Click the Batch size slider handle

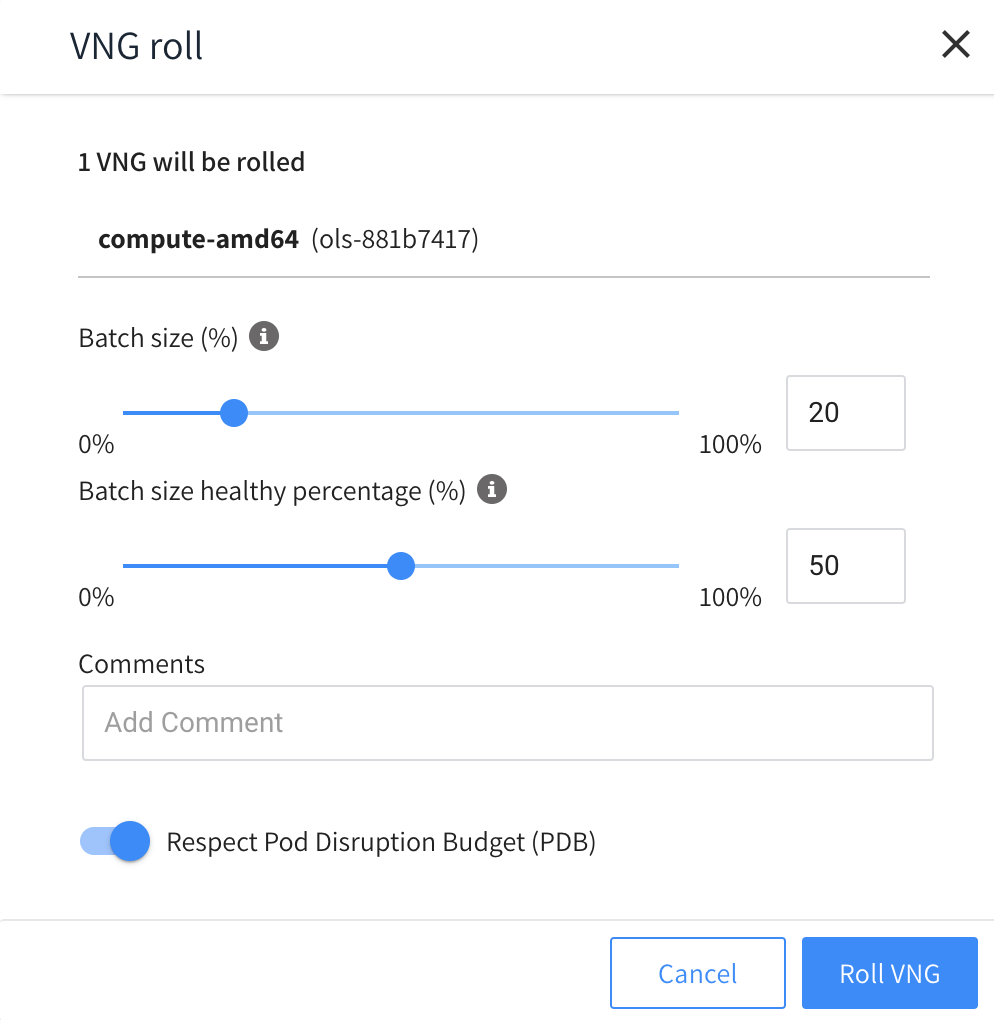click(234, 412)
